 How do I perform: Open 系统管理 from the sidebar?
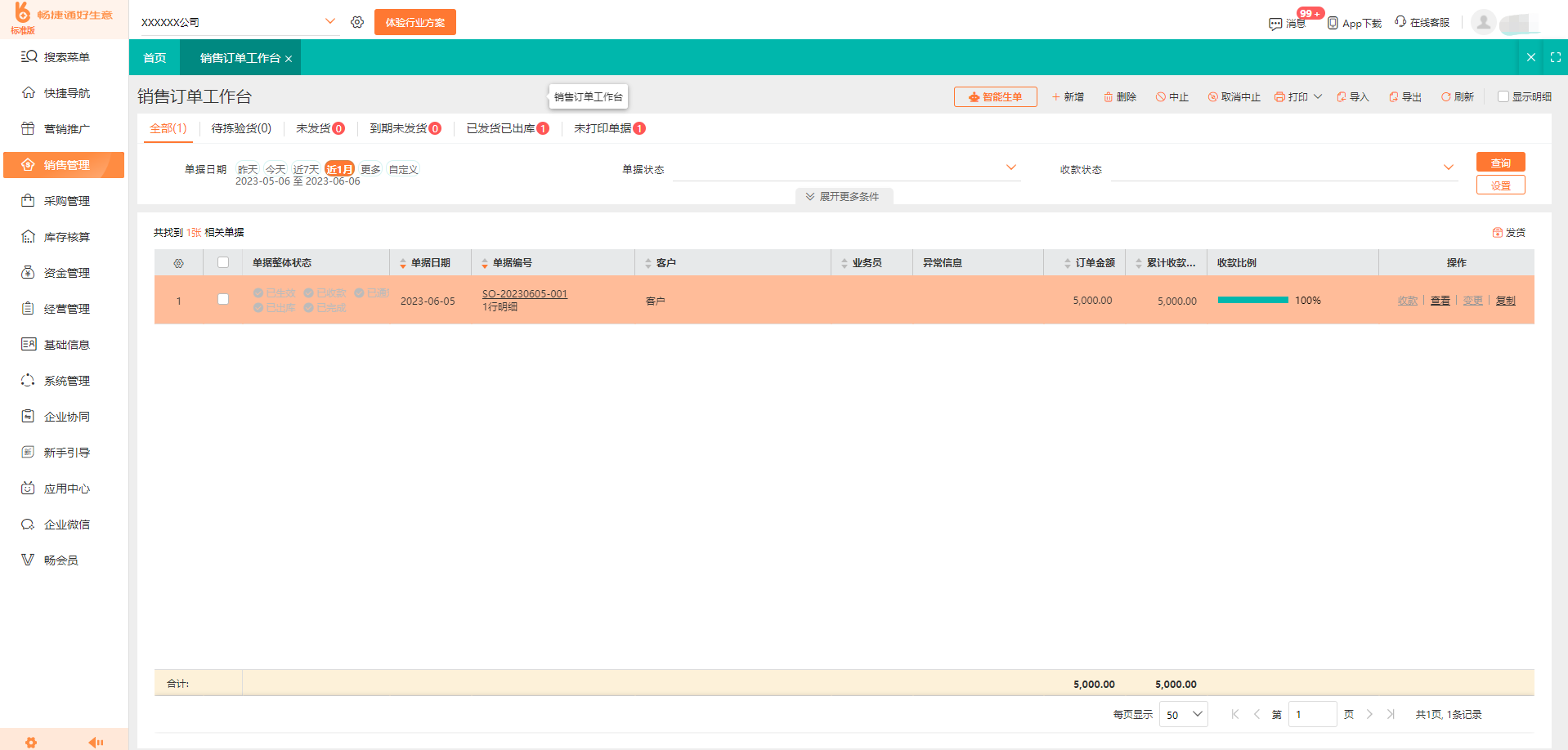[x=65, y=380]
